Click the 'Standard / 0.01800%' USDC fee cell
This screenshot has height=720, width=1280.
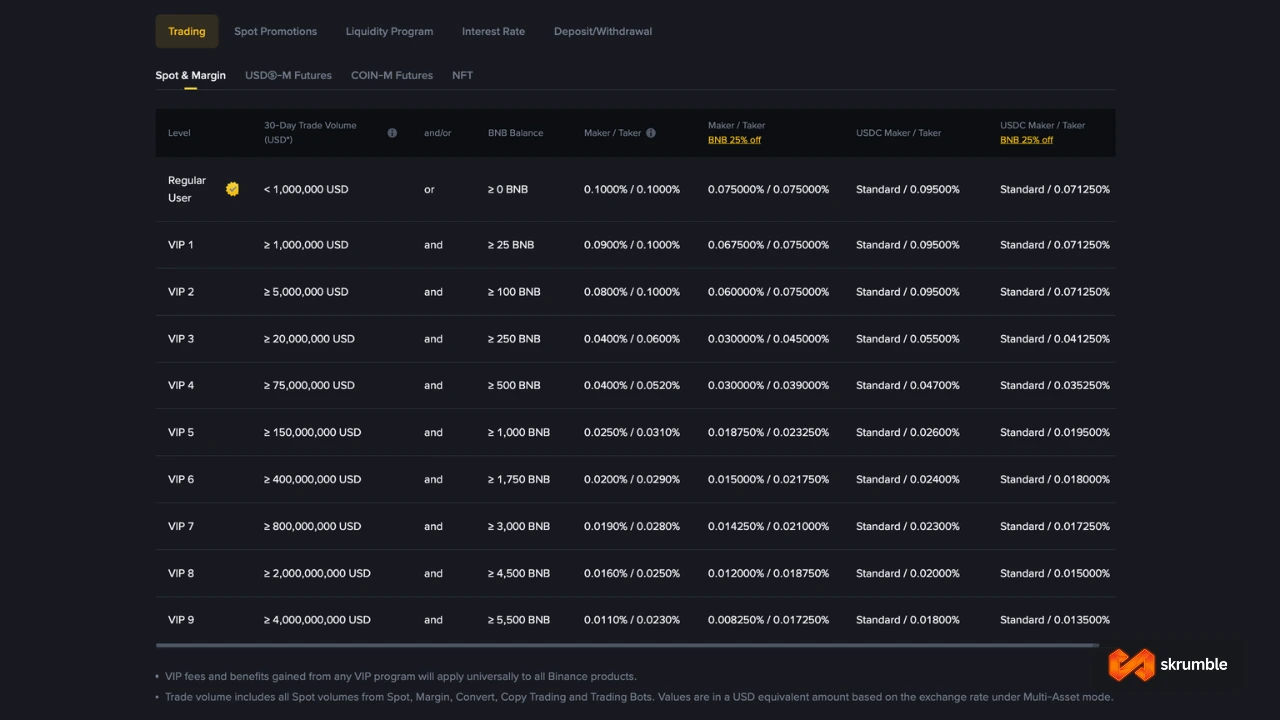click(908, 620)
